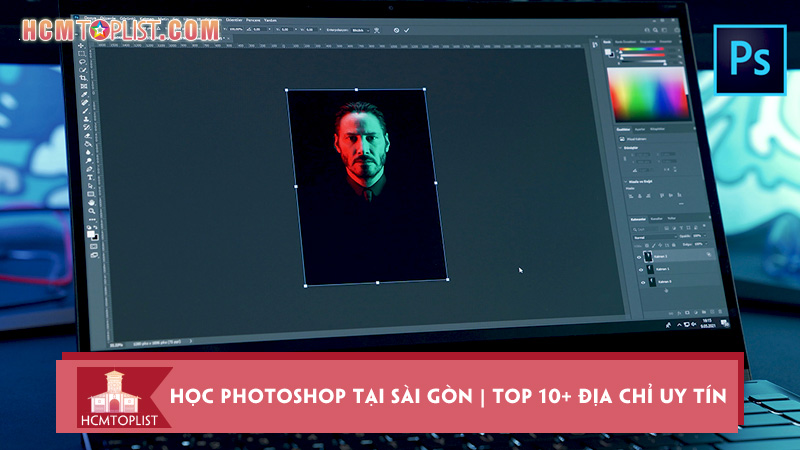
Task: Select the top layer thumbnail
Action: pyautogui.click(x=648, y=257)
